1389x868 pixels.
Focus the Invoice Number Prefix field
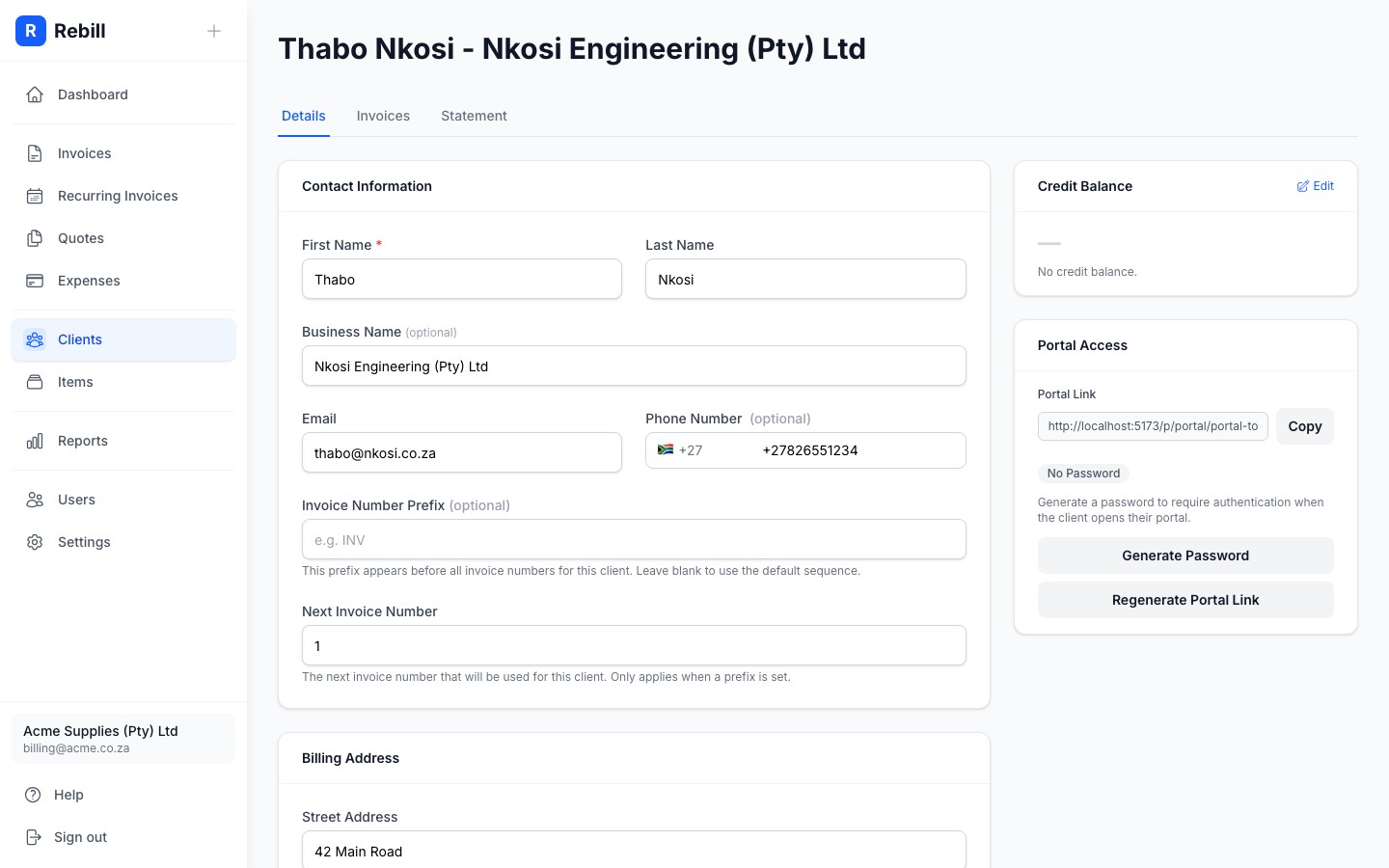tap(634, 540)
